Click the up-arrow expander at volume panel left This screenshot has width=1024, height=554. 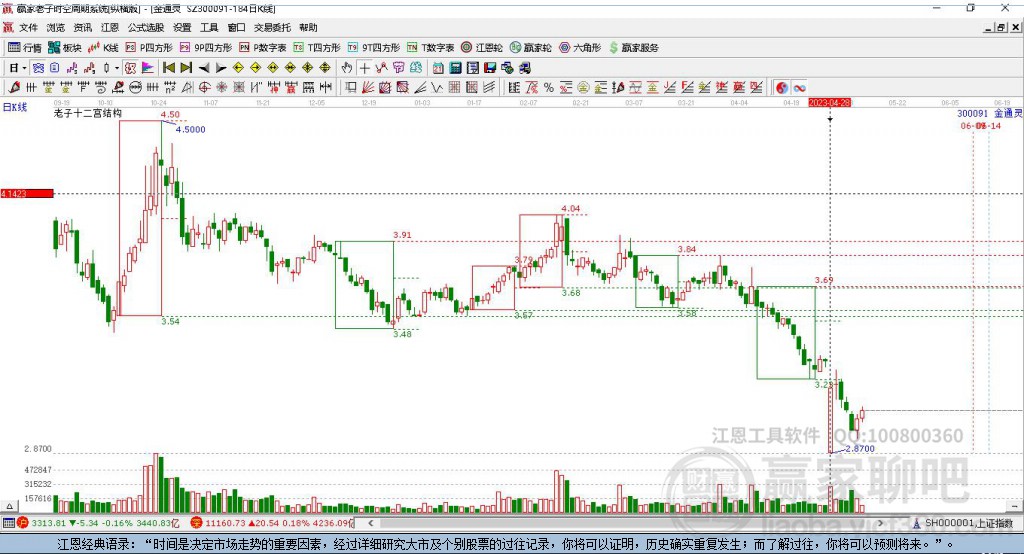tap(9, 506)
